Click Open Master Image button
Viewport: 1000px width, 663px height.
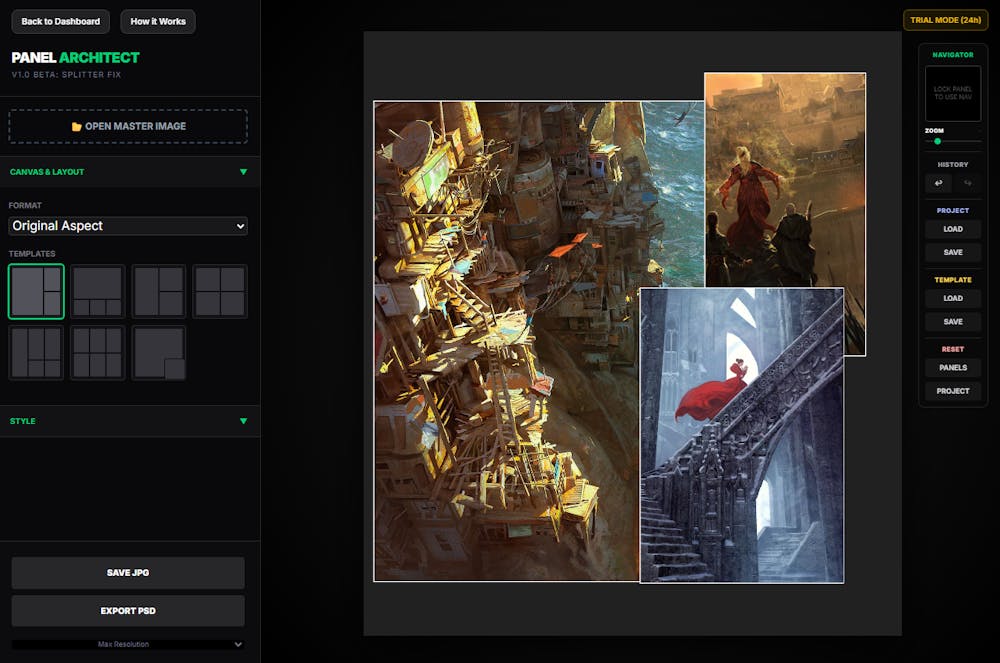point(128,126)
